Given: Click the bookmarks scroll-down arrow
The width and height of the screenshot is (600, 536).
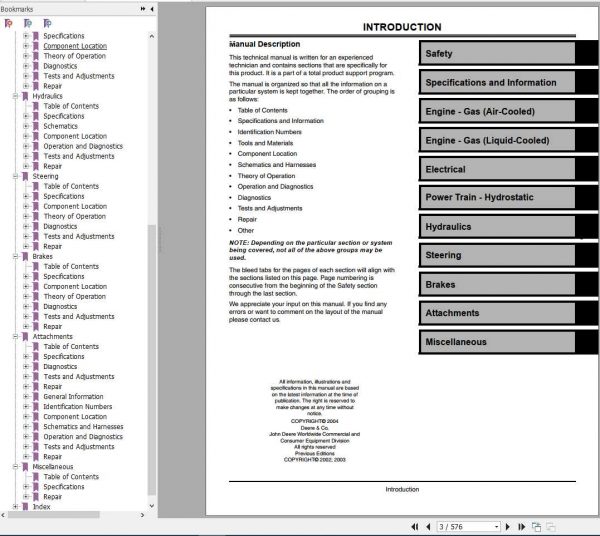Looking at the screenshot, I should click(152, 506).
